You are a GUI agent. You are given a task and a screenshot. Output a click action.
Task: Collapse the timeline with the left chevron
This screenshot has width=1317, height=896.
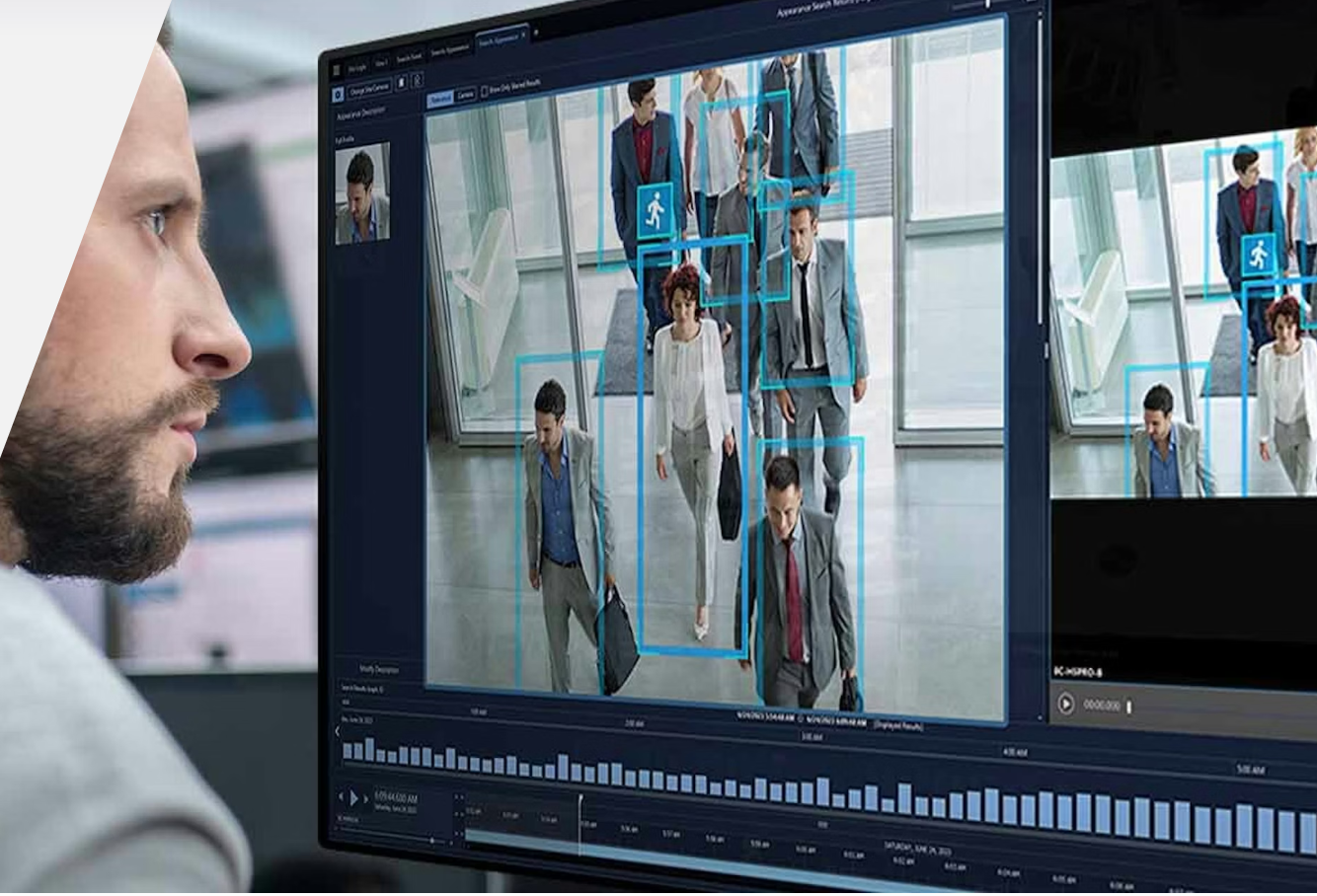pos(337,731)
